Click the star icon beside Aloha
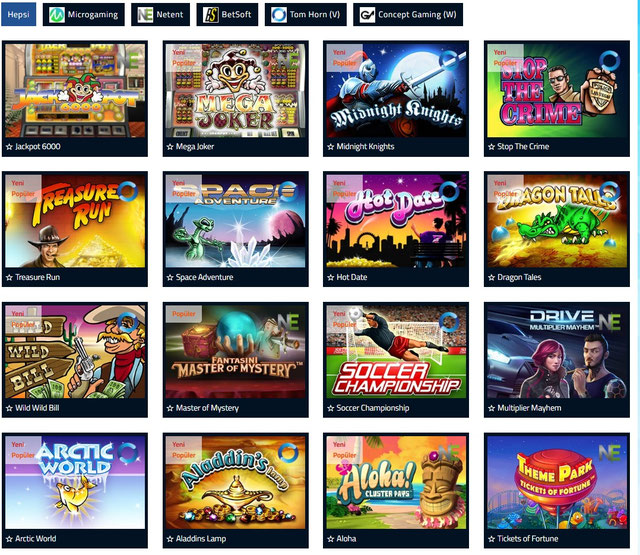 click(x=331, y=539)
